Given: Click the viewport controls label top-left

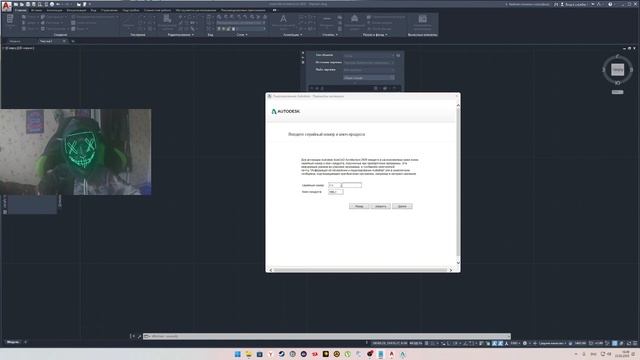Looking at the screenshot, I should 19,48.
